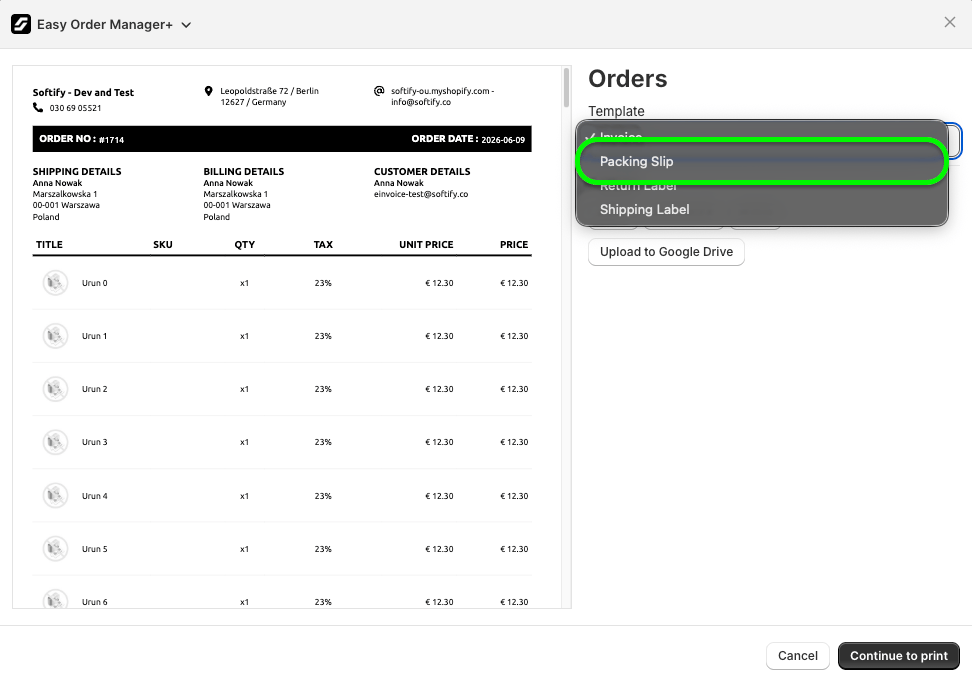Click Continue to print
The width and height of the screenshot is (972, 679).
899,655
